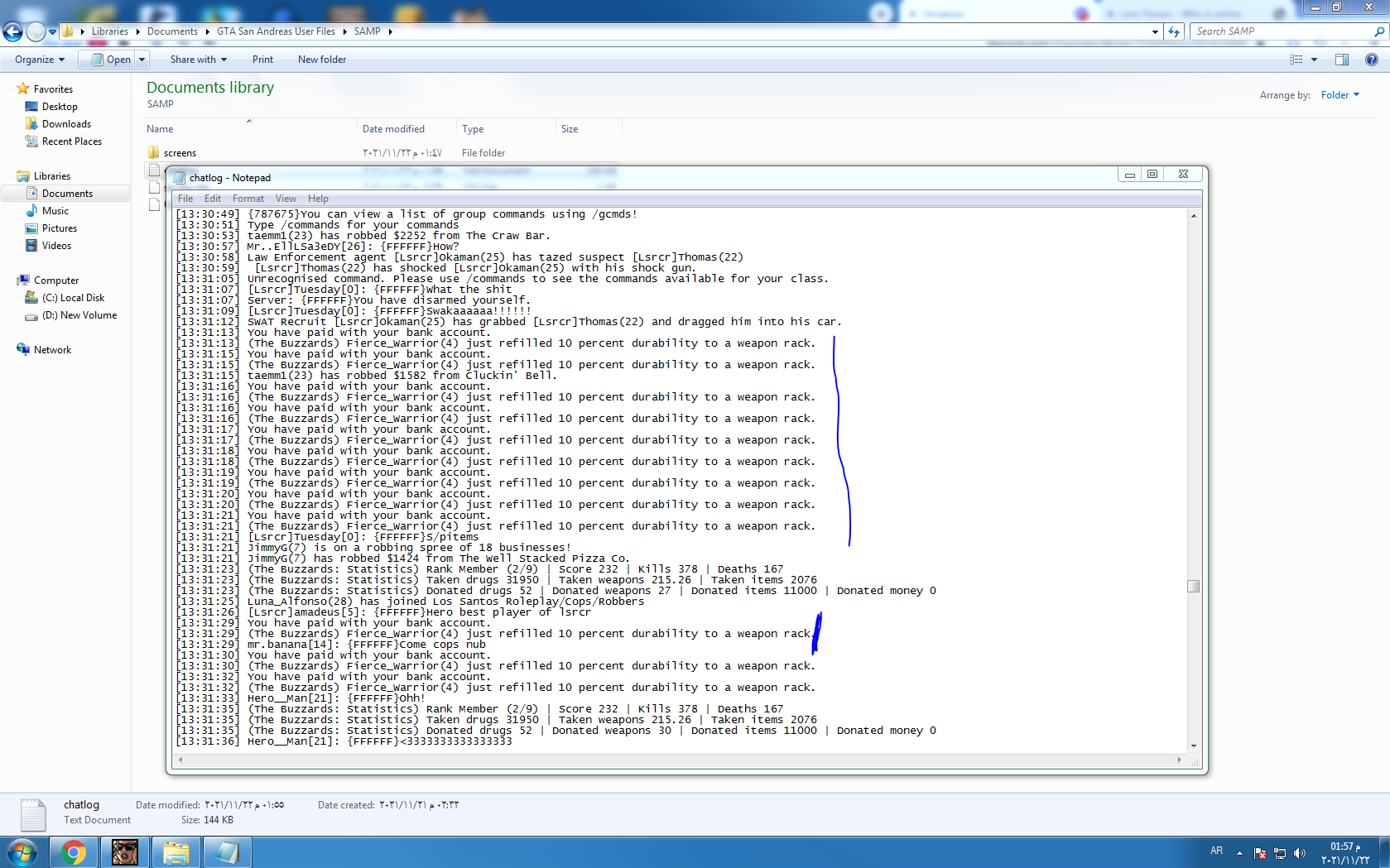
Task: Open the Share with menu
Action: tap(198, 60)
